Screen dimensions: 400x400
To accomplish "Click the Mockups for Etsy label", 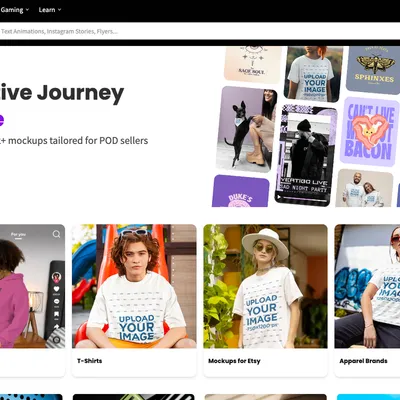I will (x=234, y=361).
